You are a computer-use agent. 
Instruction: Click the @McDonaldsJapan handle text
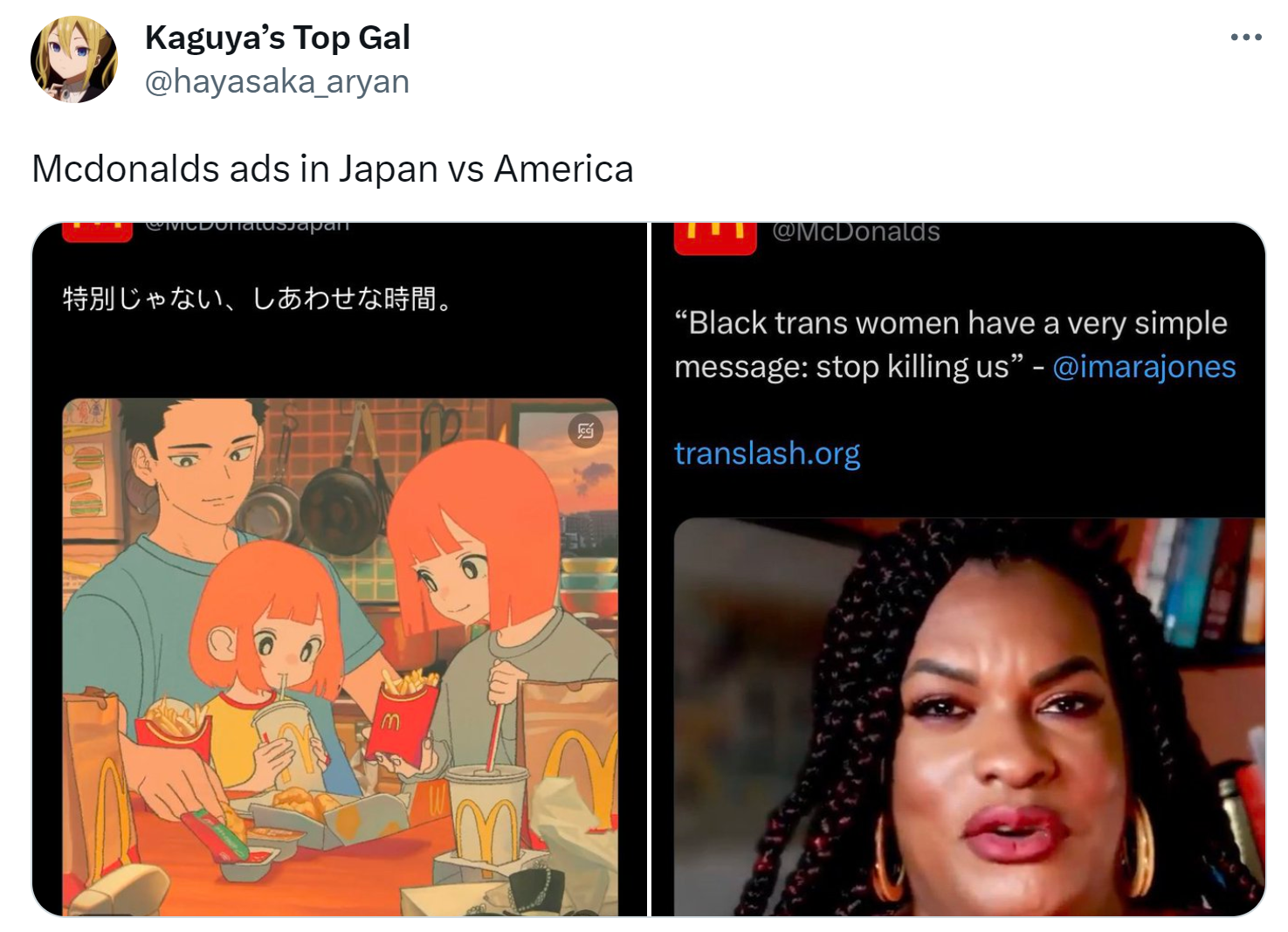point(247,226)
